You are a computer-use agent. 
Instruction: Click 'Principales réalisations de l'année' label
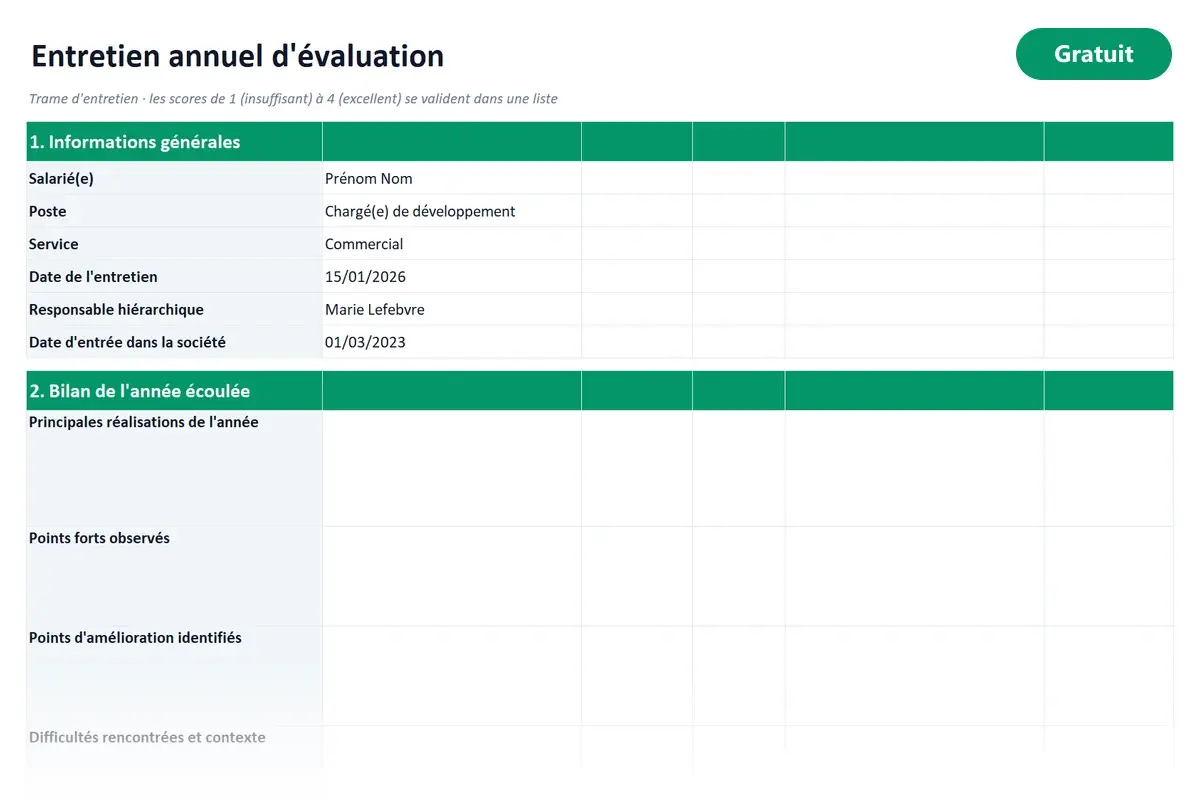coord(144,422)
